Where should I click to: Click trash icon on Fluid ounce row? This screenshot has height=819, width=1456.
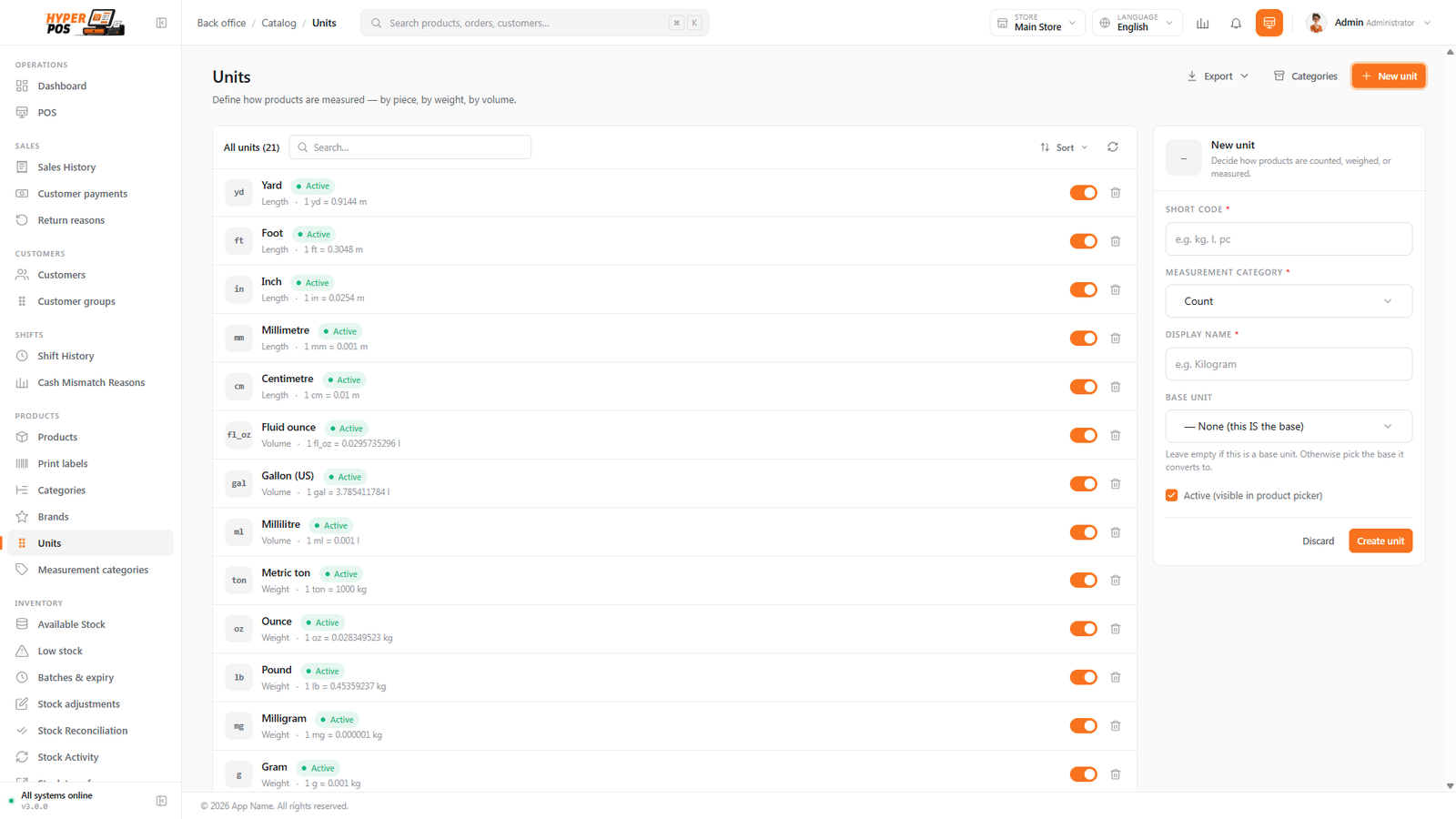1115,435
